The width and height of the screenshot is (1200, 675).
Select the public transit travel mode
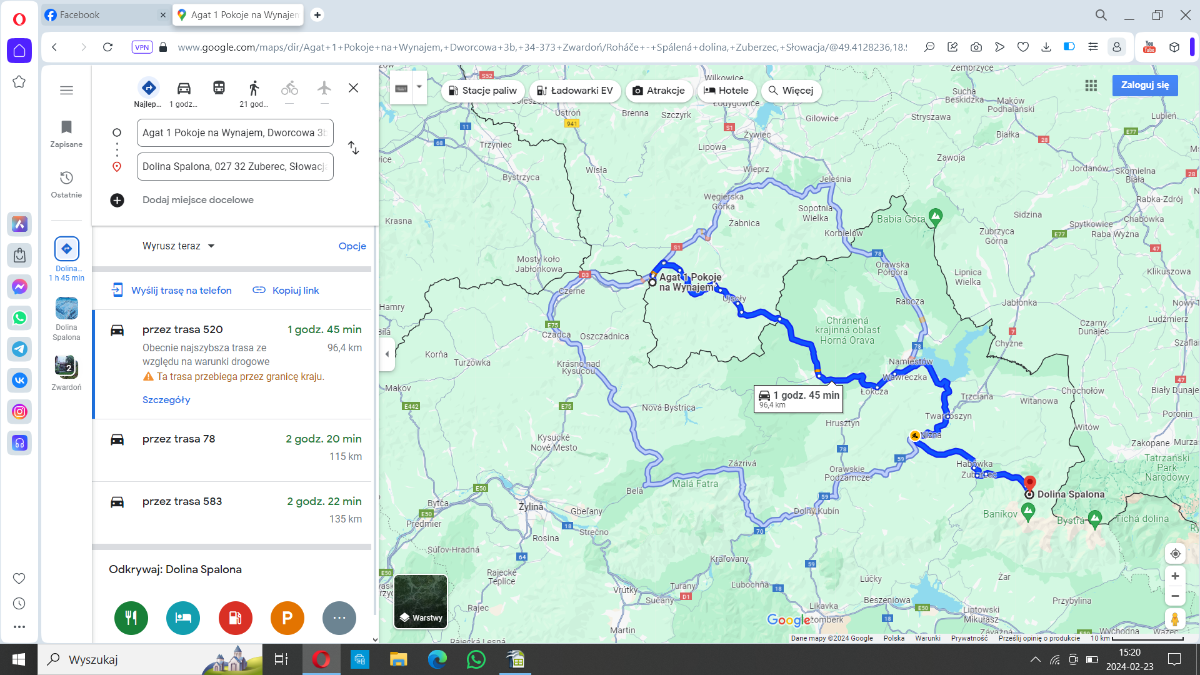218,89
